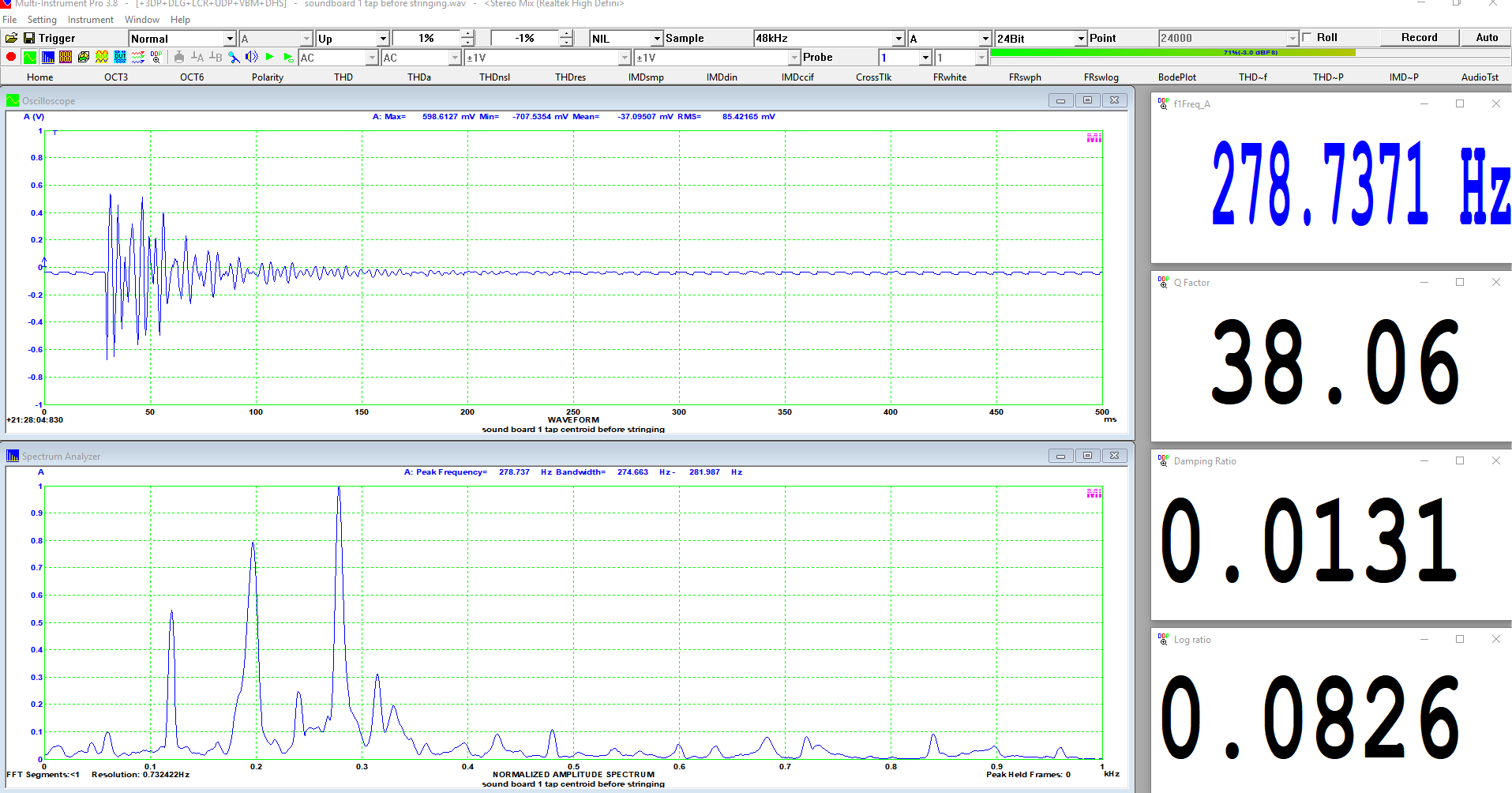Click the open file folder icon
The width and height of the screenshot is (1512, 793).
pos(11,38)
